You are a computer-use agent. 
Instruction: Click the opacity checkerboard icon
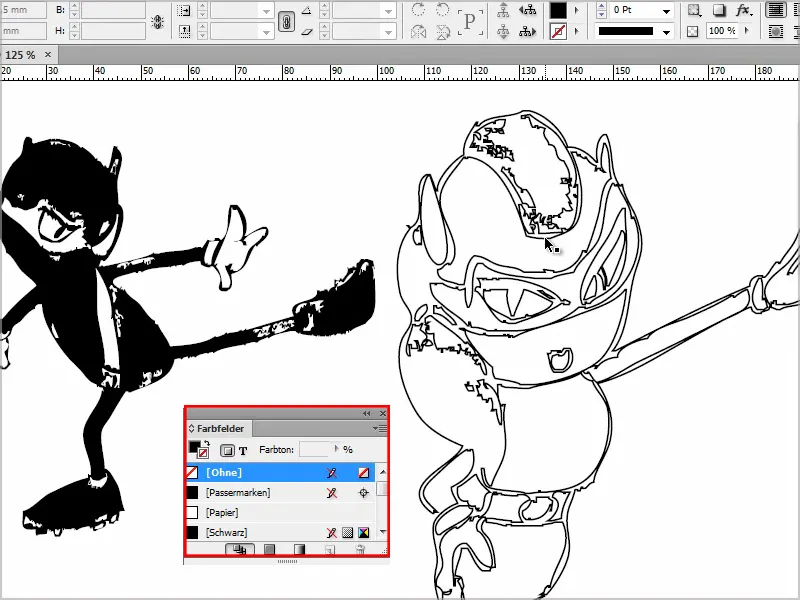point(692,32)
